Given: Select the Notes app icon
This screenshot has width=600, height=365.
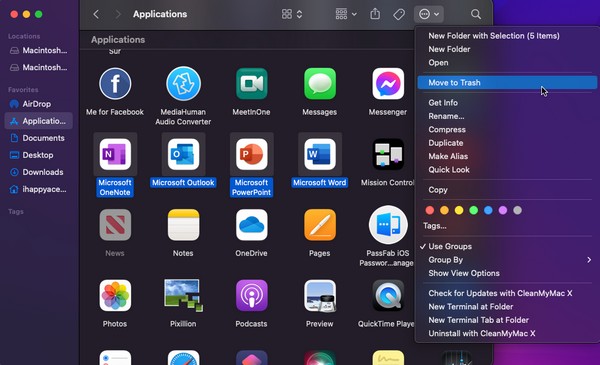Looking at the screenshot, I should 183,225.
